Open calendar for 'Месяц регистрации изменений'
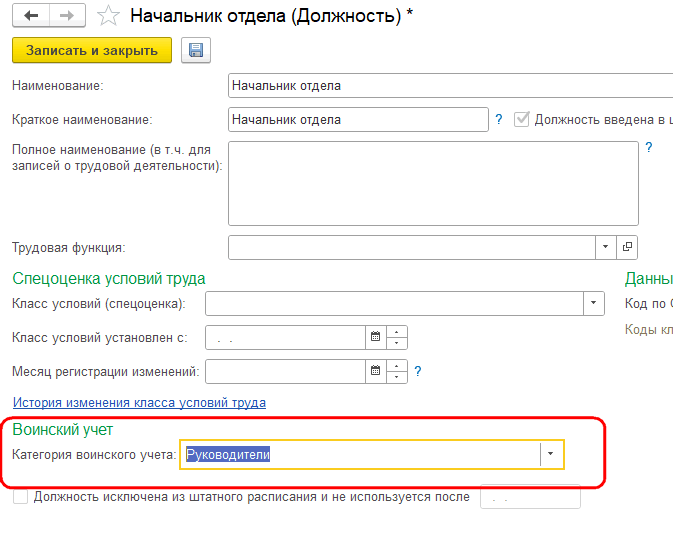 coord(376,371)
